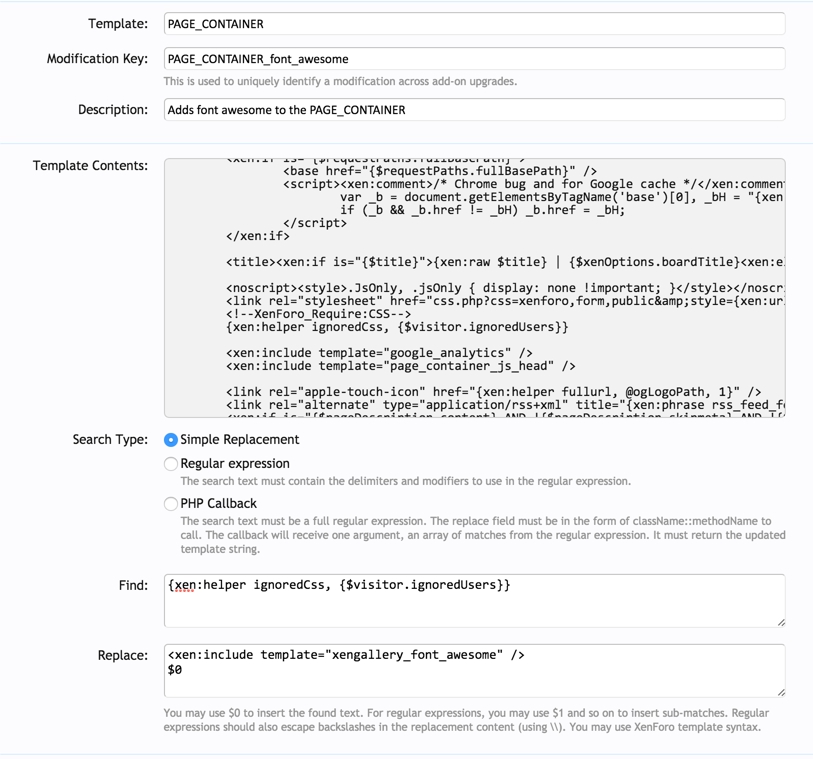
Task: Click the google_analytics include line in Template Contents
Action: coord(379,353)
